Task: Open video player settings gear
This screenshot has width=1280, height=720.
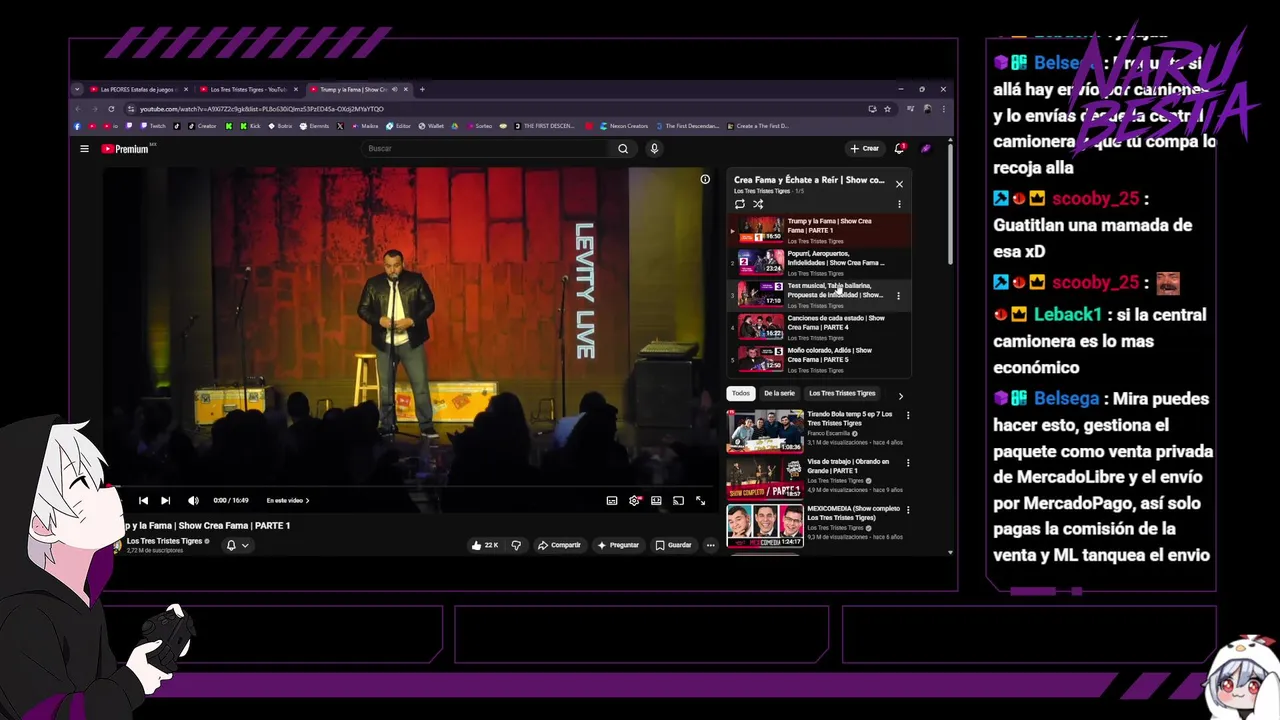Action: pos(634,501)
